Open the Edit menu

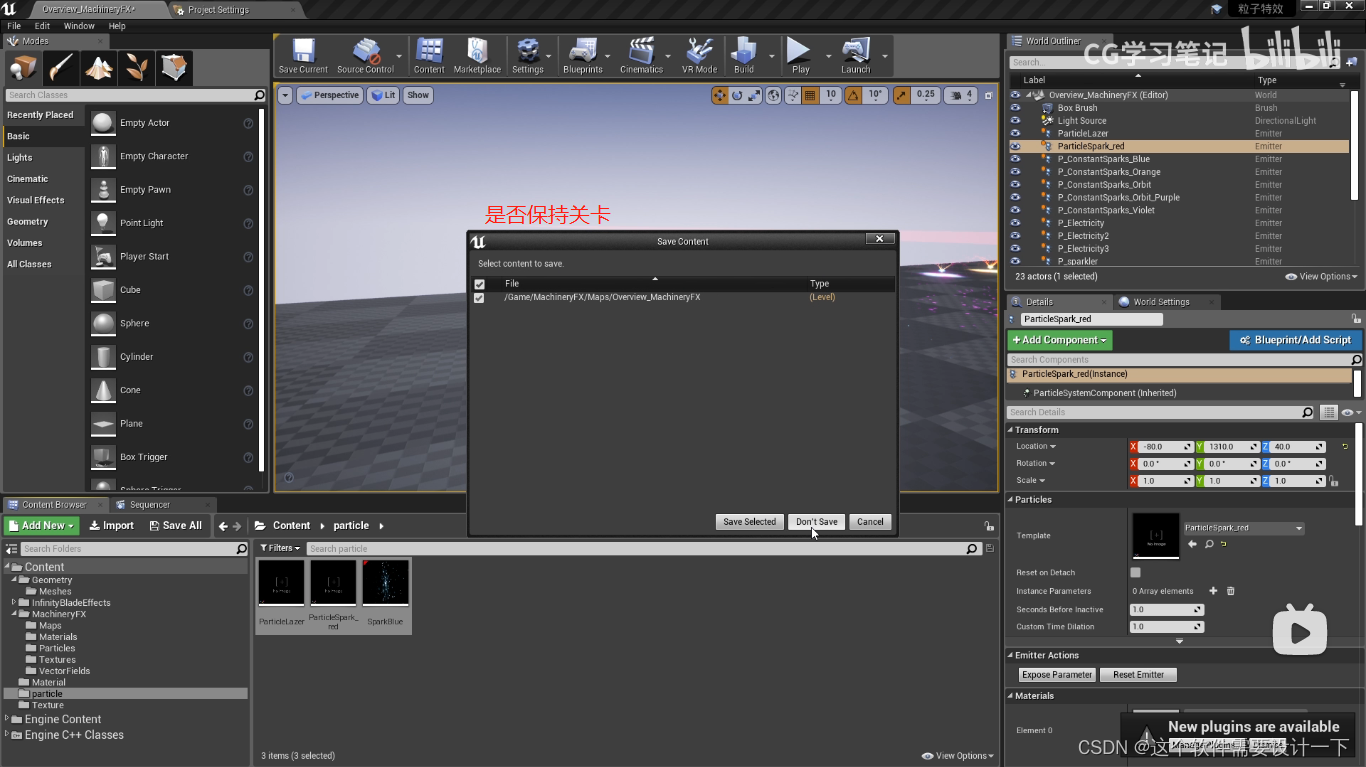click(x=42, y=26)
